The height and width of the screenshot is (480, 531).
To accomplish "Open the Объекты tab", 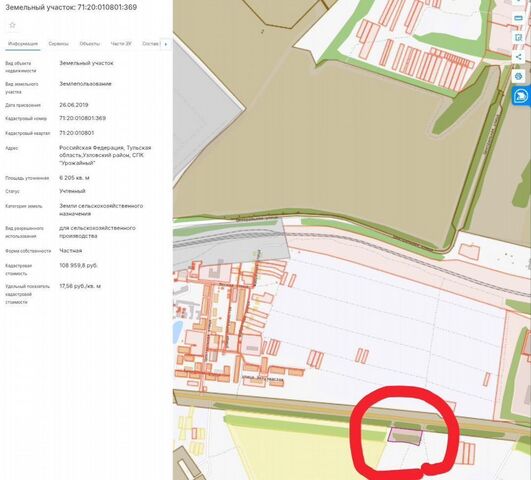I will [x=89, y=44].
